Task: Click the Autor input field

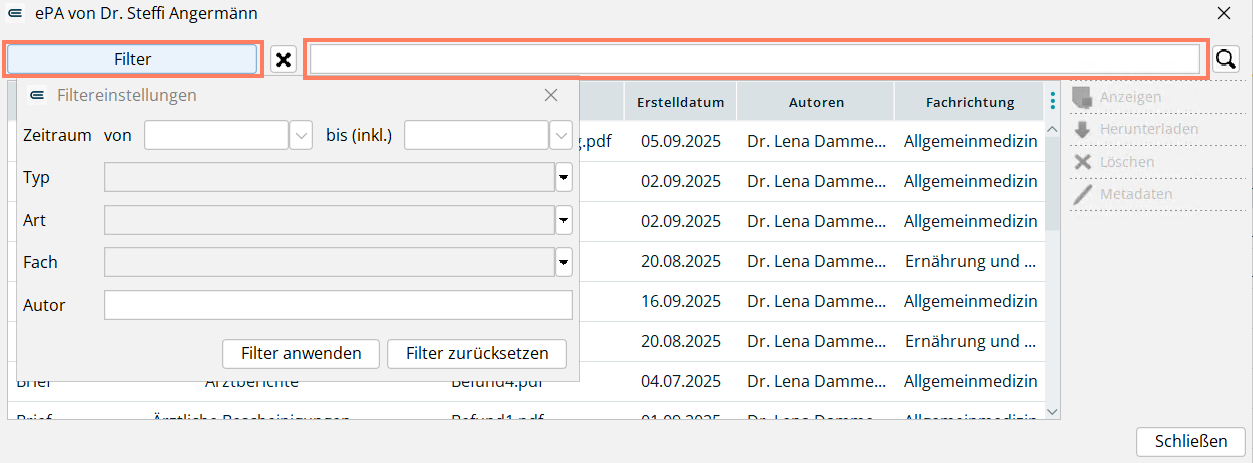Action: (338, 305)
